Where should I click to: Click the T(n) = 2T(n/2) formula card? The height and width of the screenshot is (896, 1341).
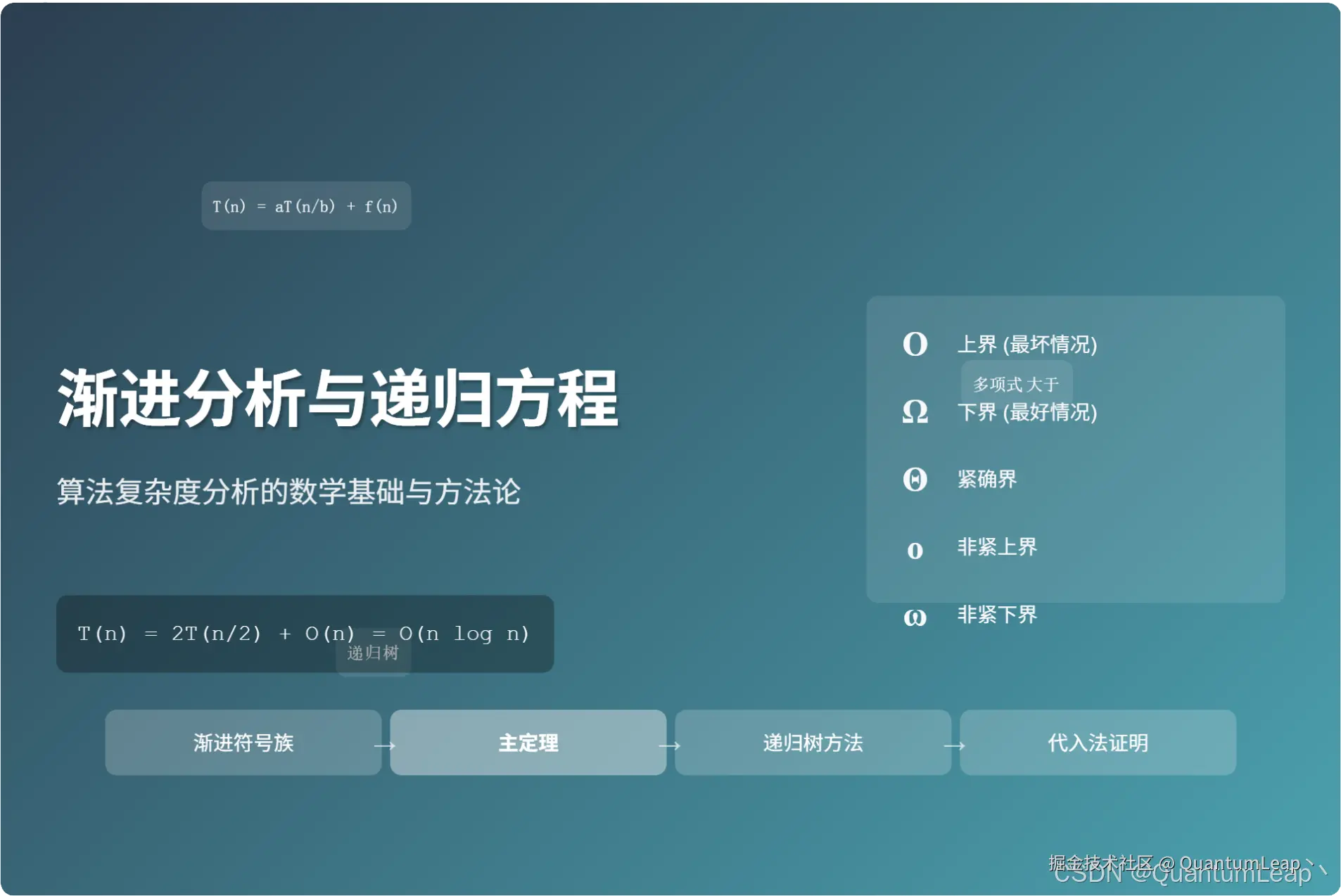[x=305, y=633]
